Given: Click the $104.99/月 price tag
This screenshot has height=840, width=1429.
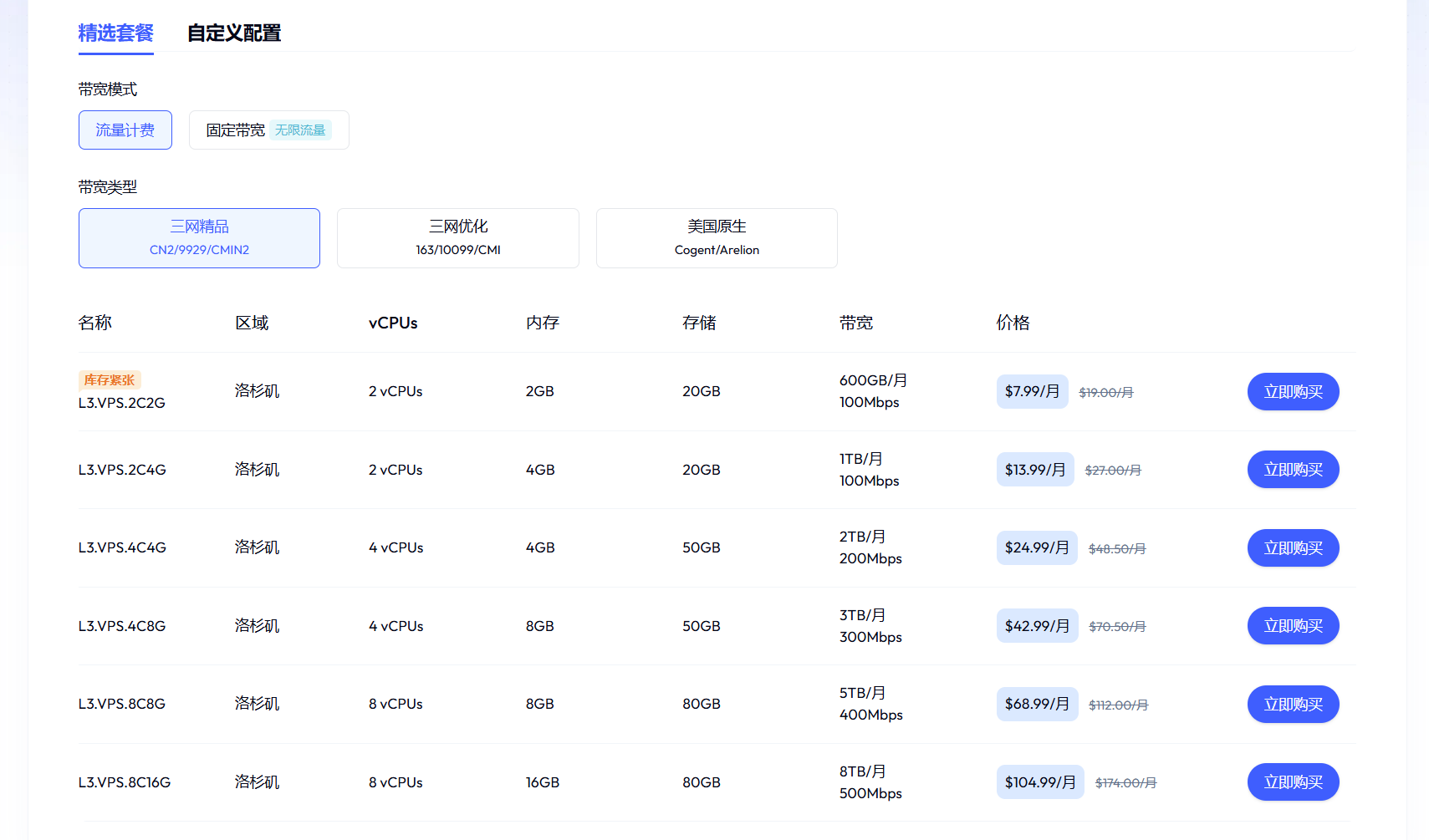Looking at the screenshot, I should pos(1040,782).
